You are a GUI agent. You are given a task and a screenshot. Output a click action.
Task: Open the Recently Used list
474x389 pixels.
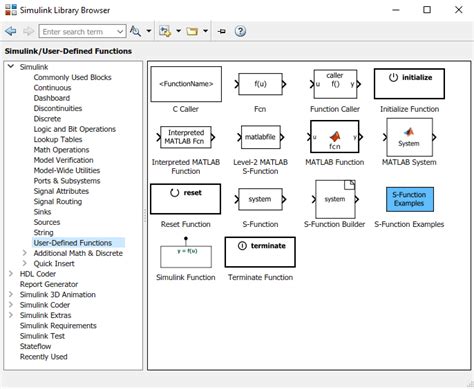[x=43, y=356]
